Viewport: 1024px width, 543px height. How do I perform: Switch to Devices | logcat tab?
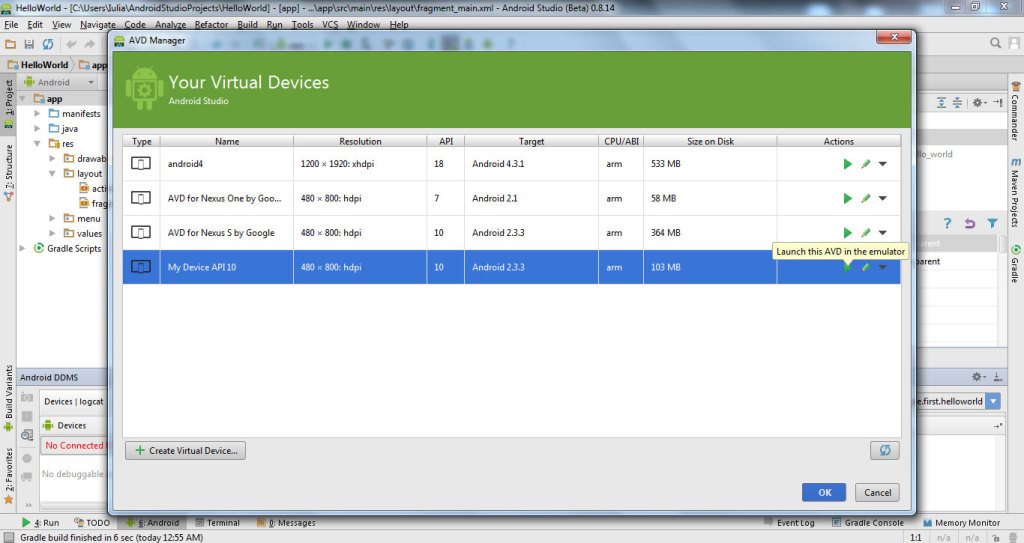click(x=73, y=401)
